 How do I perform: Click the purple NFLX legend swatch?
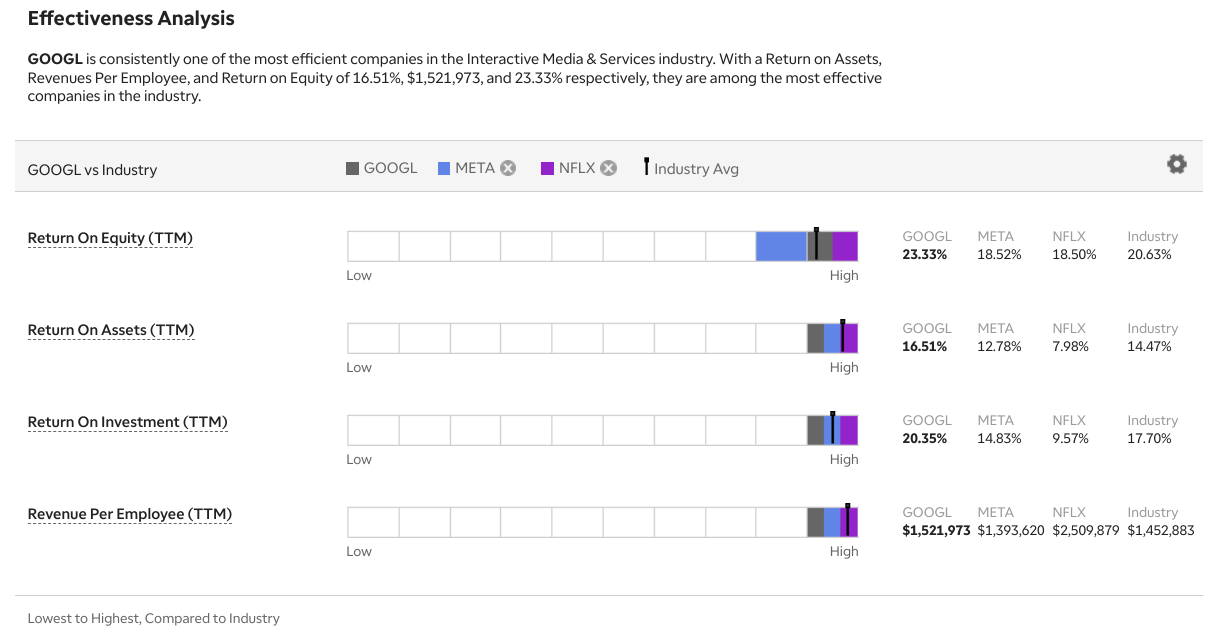[547, 168]
